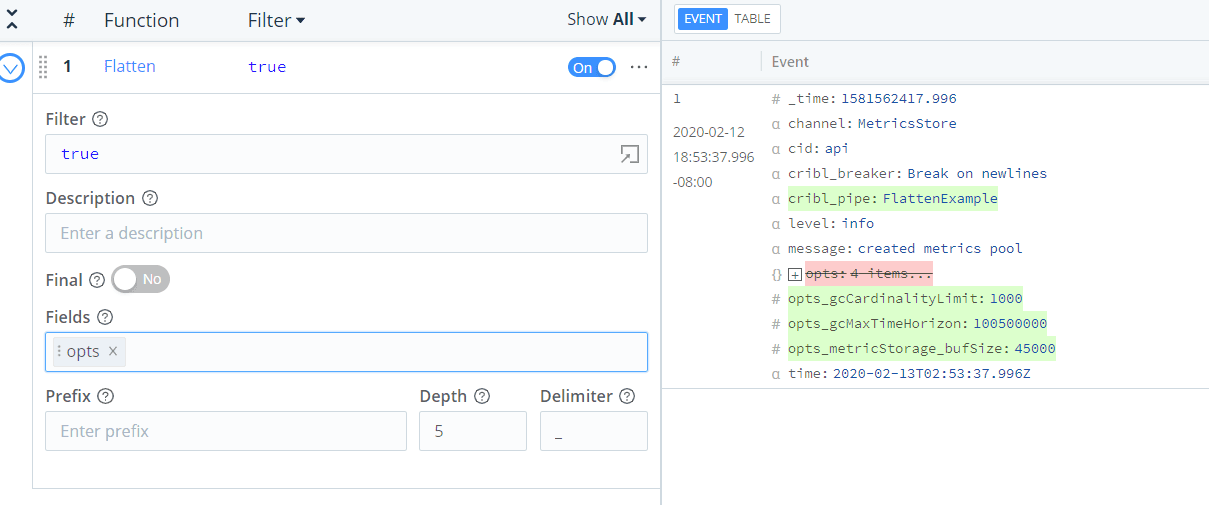Select the Event view tab

tap(703, 19)
